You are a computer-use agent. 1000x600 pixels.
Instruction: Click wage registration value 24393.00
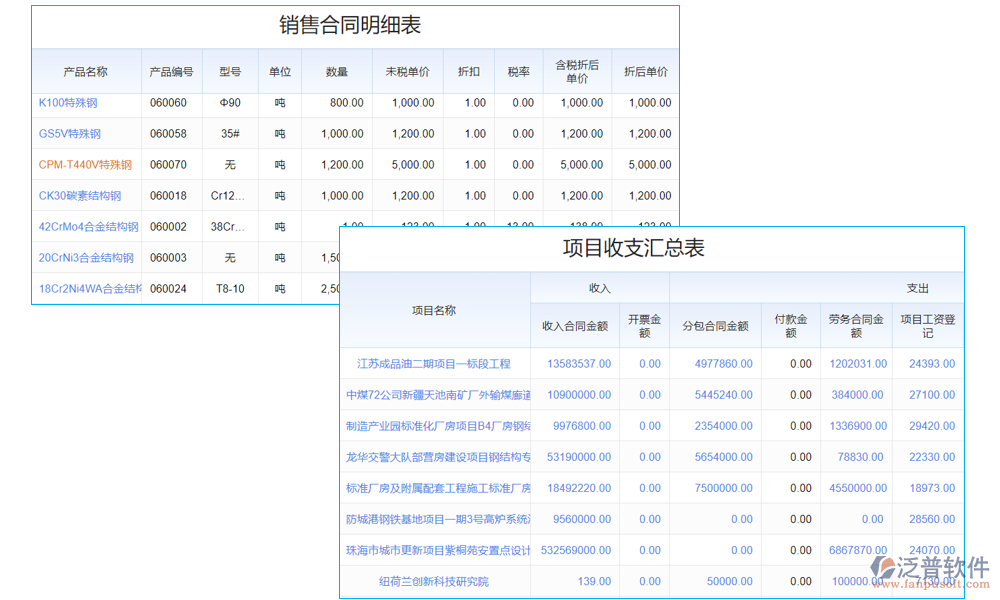932,364
